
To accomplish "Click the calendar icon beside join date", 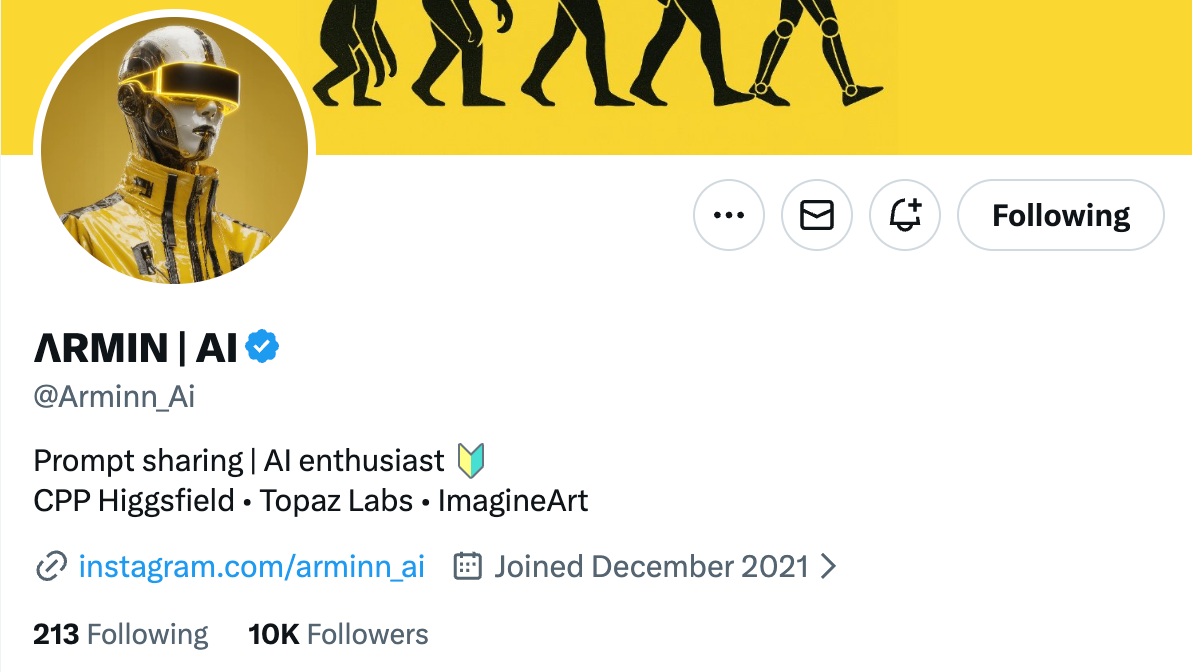I will 467,567.
